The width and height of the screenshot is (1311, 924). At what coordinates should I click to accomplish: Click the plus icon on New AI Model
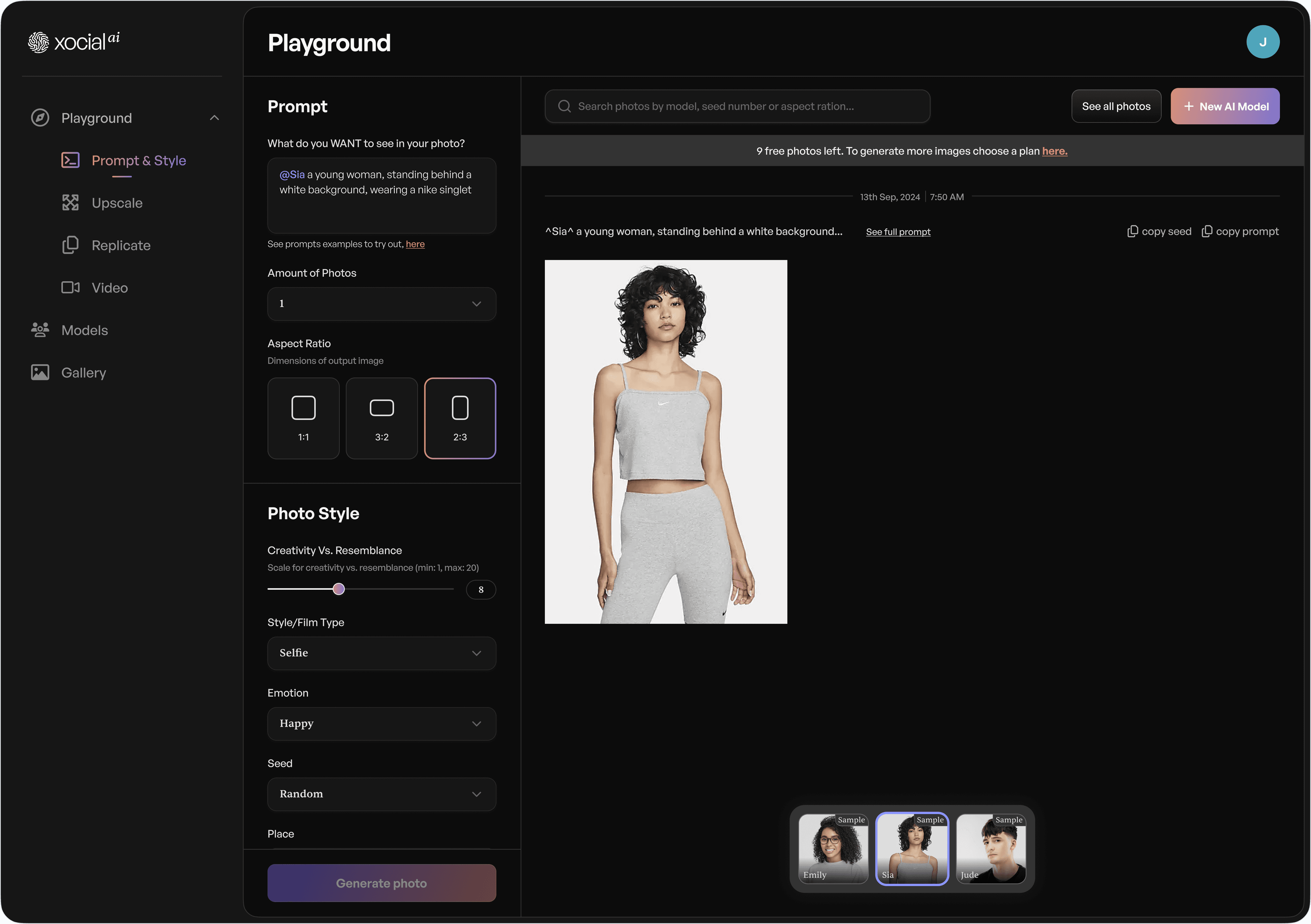click(1188, 106)
